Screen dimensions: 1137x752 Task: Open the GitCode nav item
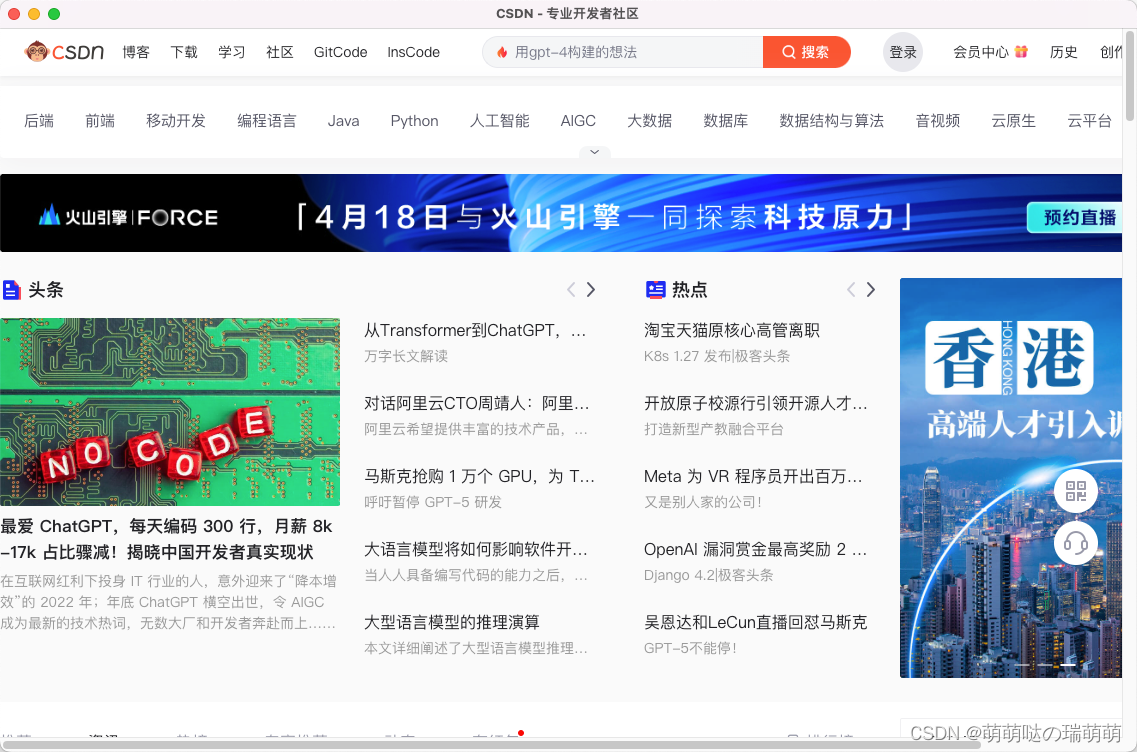tap(340, 52)
